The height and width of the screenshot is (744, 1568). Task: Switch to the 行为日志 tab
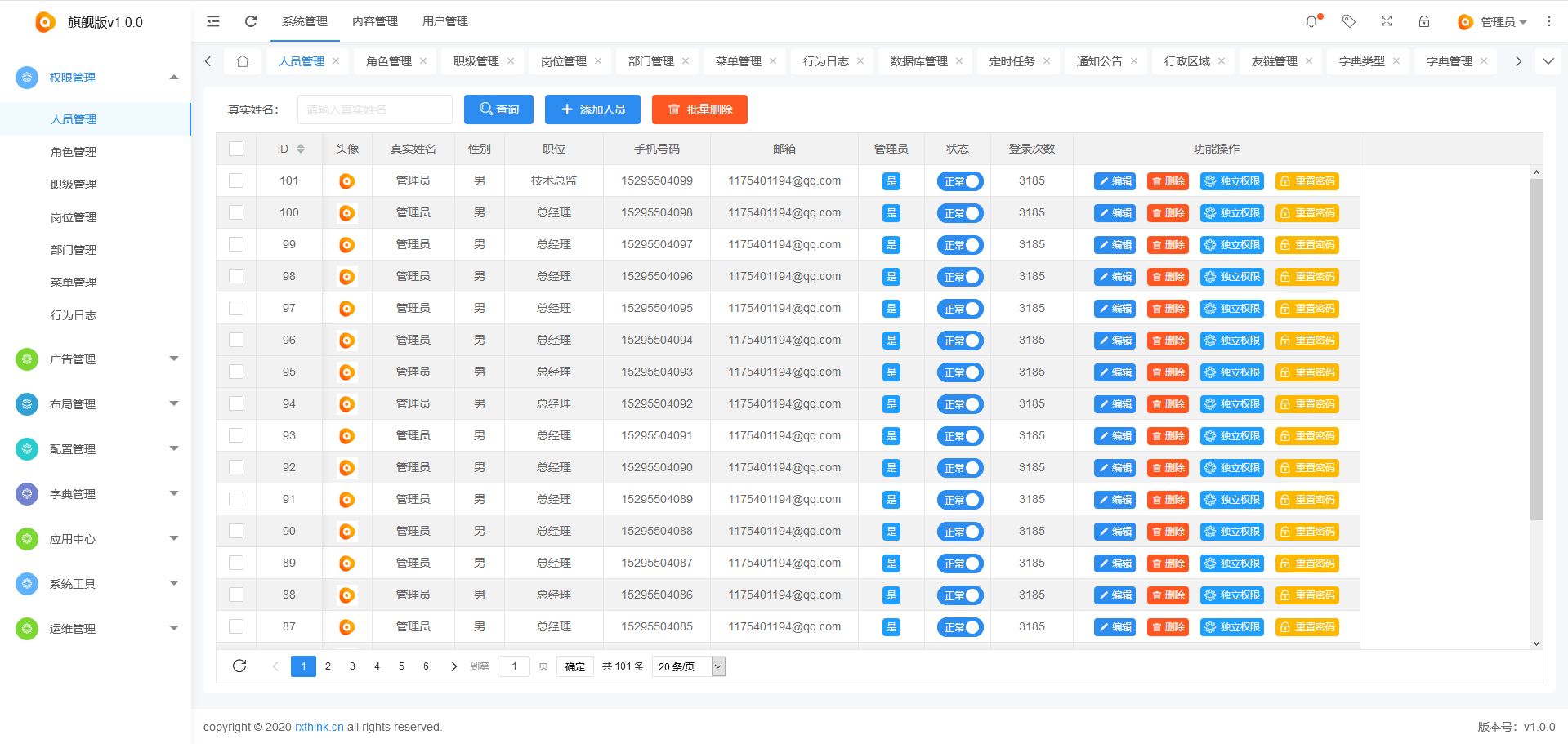826,61
